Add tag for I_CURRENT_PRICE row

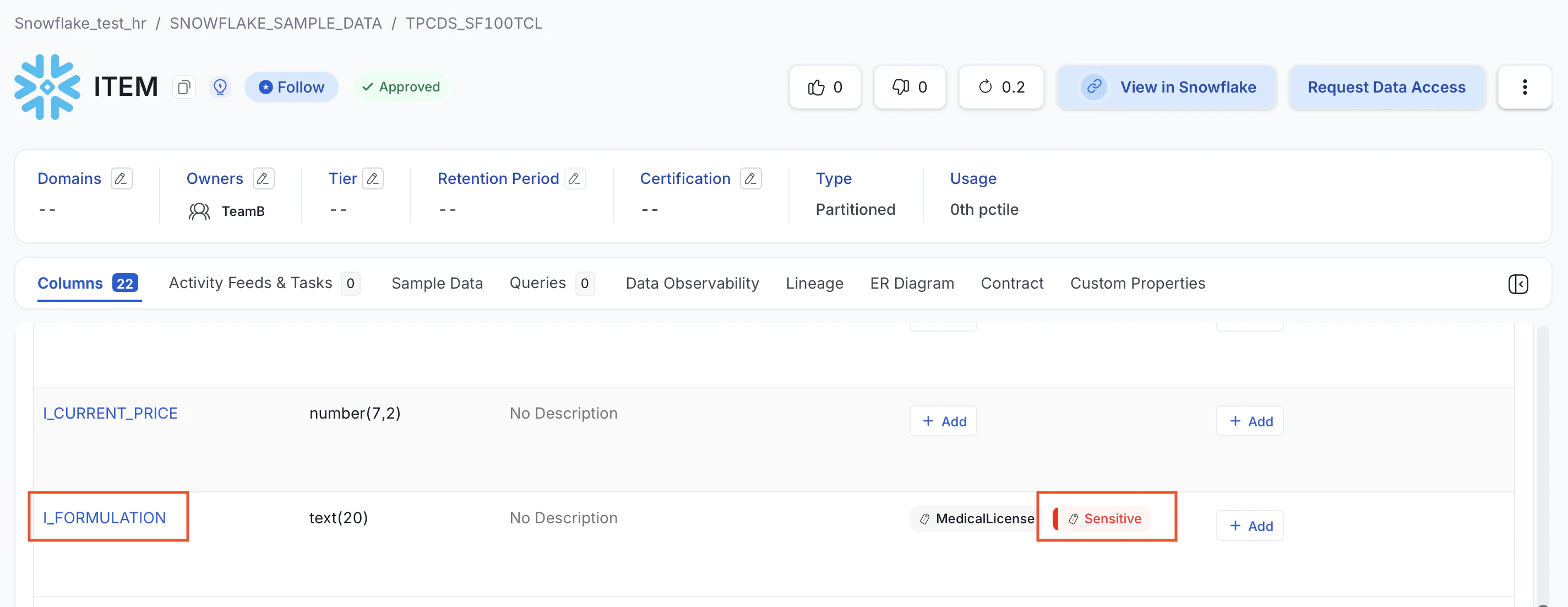(943, 421)
